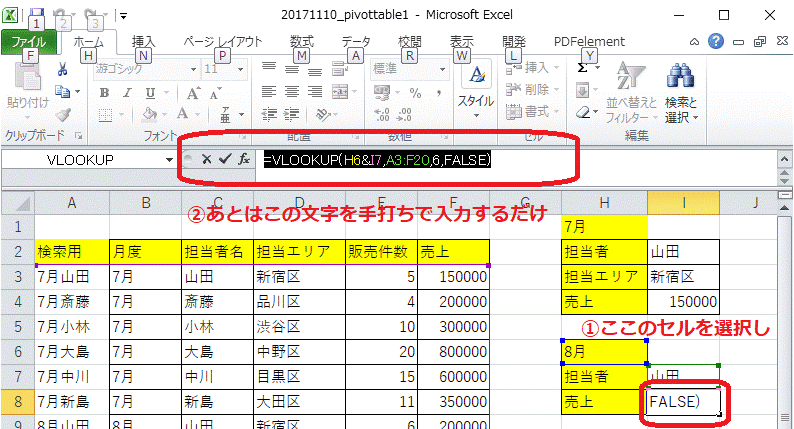Click the ファイル button

28,42
